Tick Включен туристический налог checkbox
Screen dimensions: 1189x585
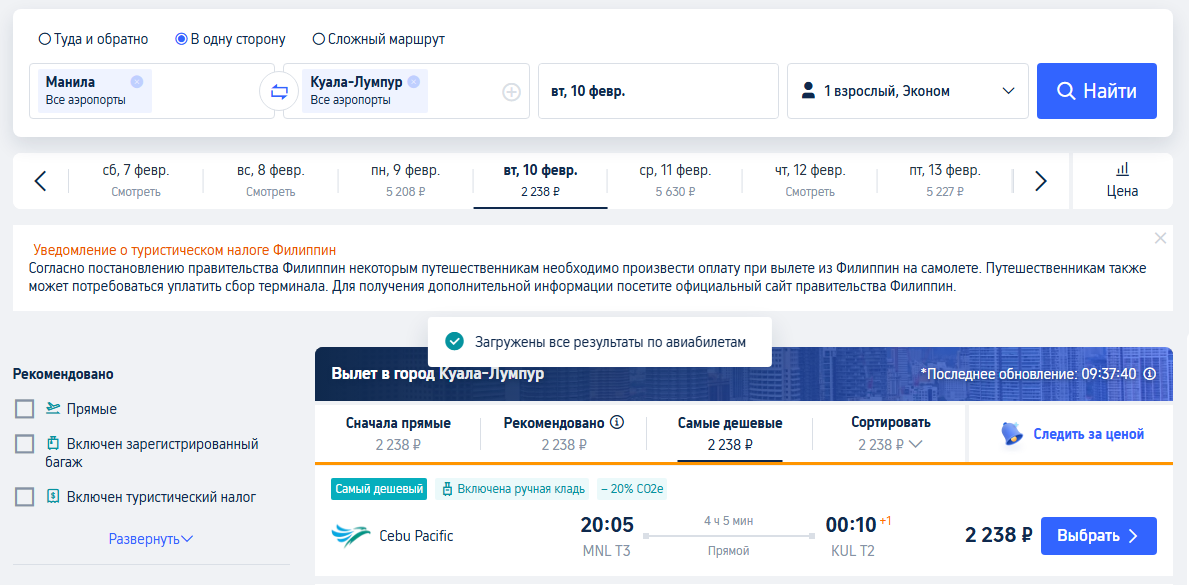tap(24, 497)
